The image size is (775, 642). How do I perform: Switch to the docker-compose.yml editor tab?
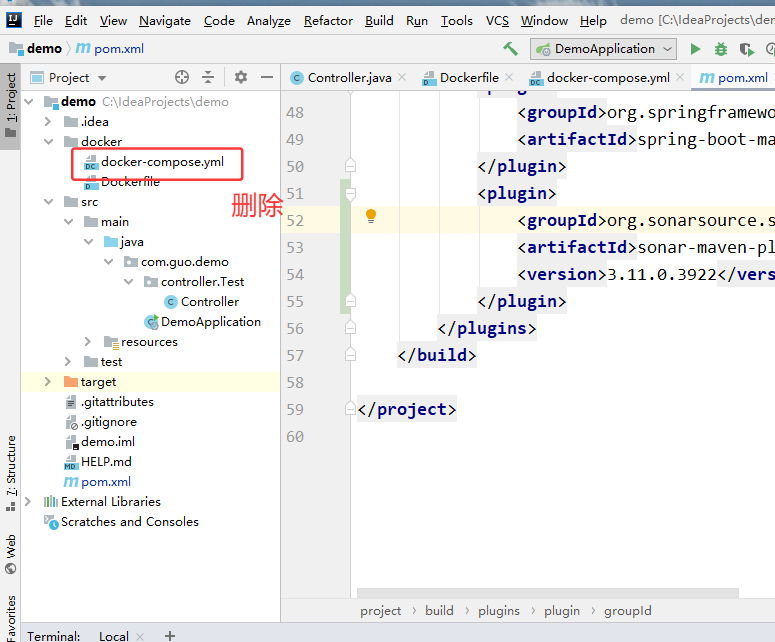pos(607,78)
